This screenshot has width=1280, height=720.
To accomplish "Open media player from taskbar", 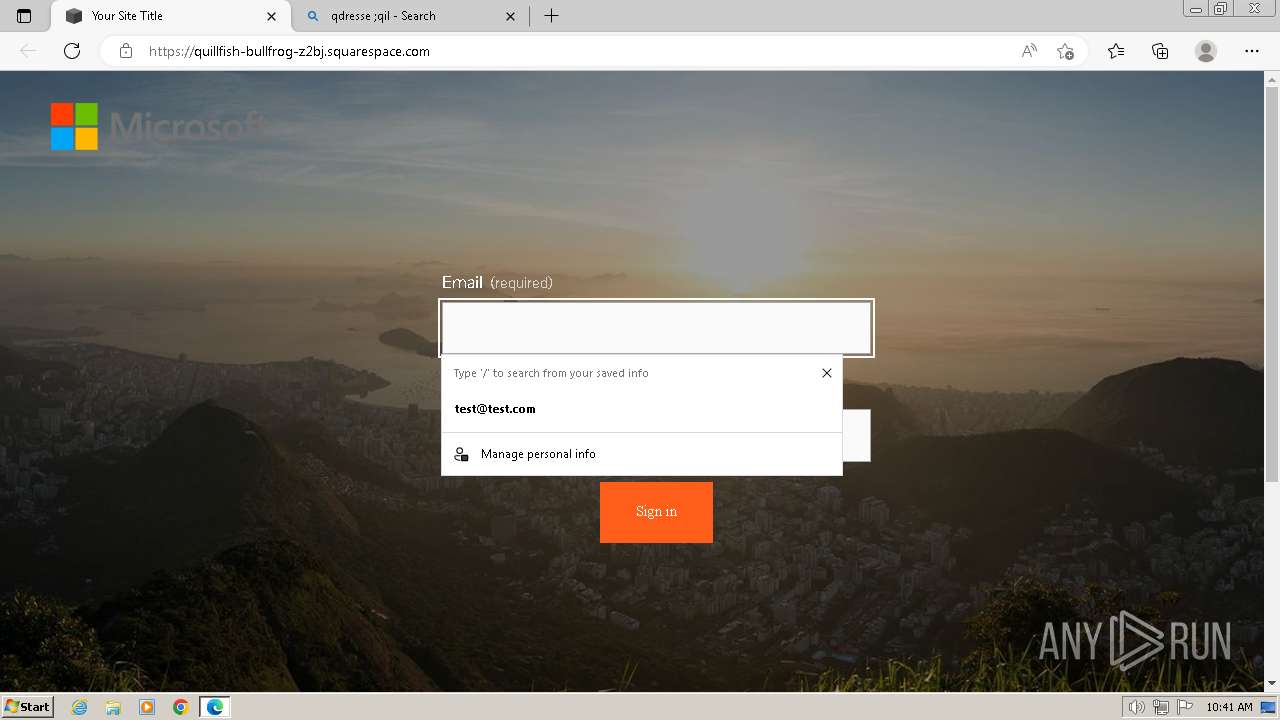I will click(x=147, y=707).
